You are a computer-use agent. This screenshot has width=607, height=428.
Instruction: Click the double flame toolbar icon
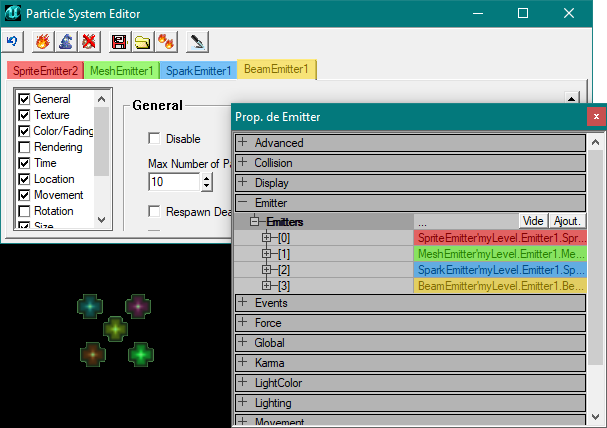click(x=165, y=42)
